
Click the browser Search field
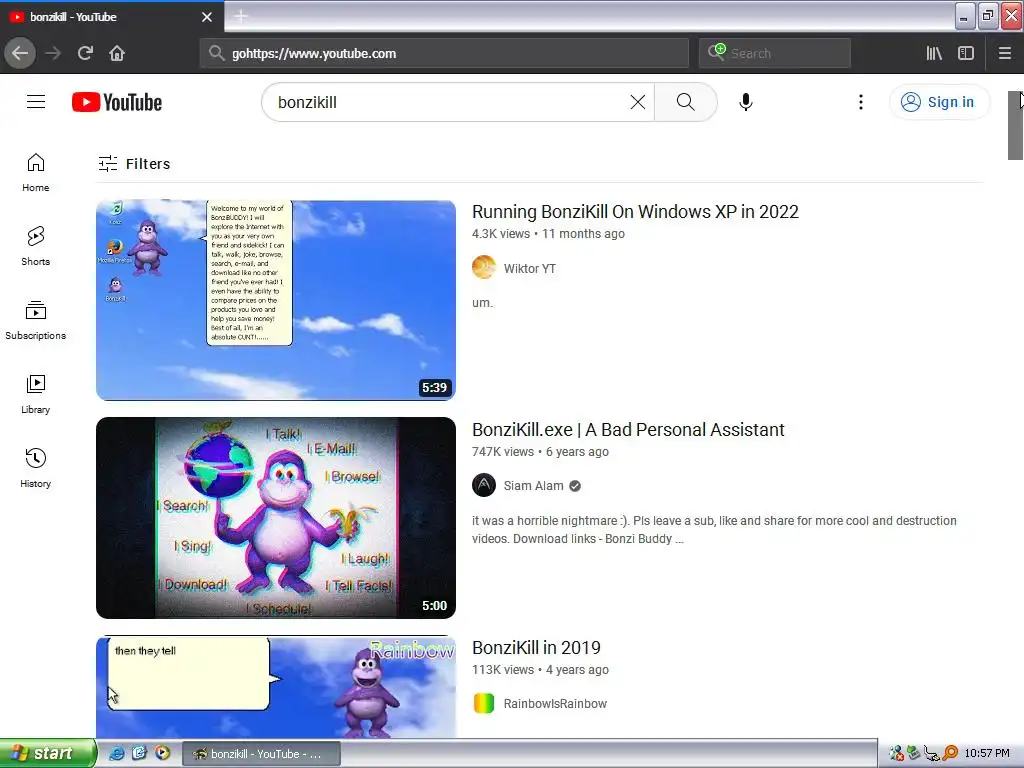coord(775,53)
